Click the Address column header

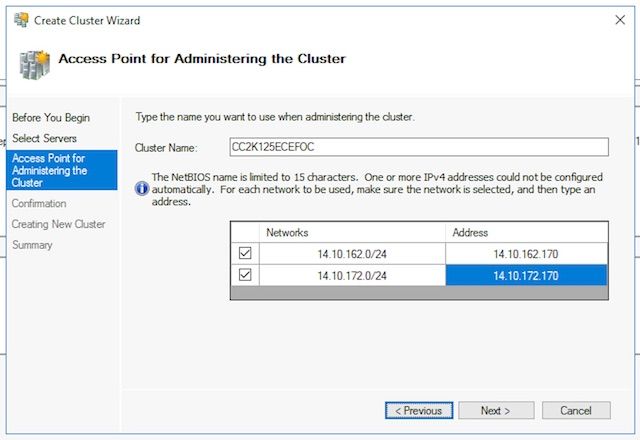click(x=527, y=232)
